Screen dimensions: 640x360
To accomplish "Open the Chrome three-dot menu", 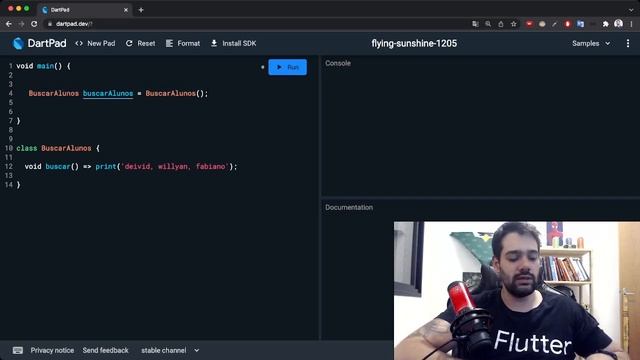I will coord(631,24).
